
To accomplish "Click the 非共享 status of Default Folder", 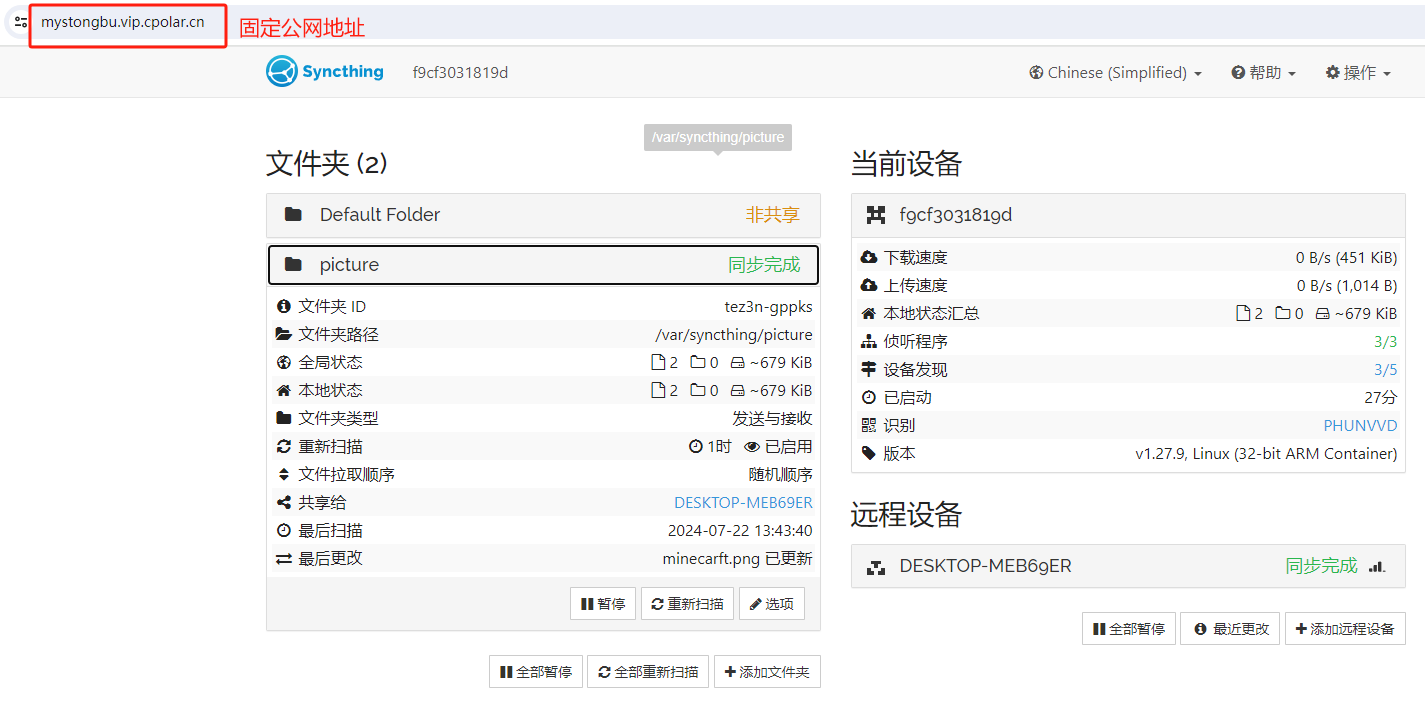I will click(x=772, y=215).
